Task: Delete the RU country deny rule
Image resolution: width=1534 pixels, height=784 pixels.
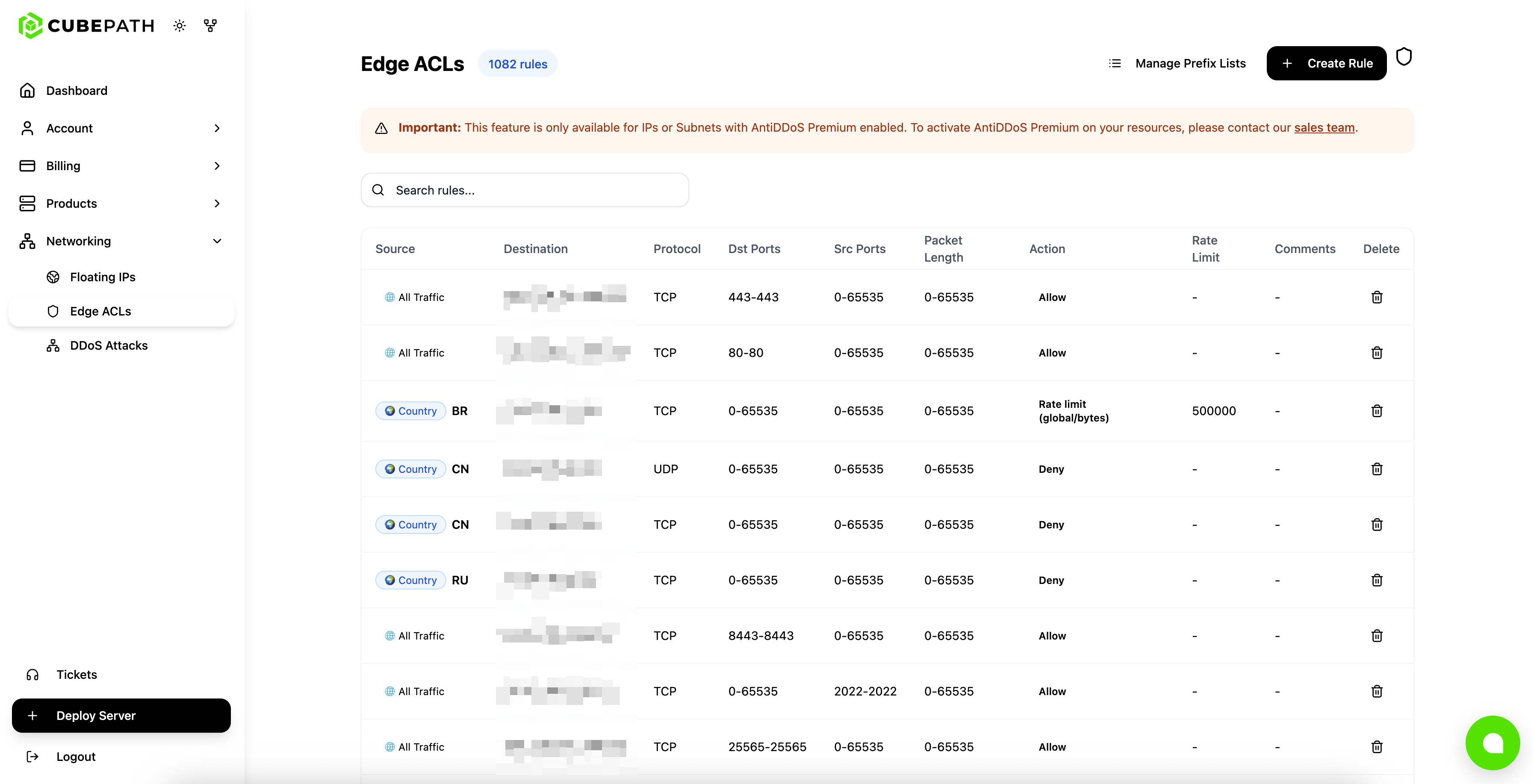Action: pyautogui.click(x=1377, y=580)
